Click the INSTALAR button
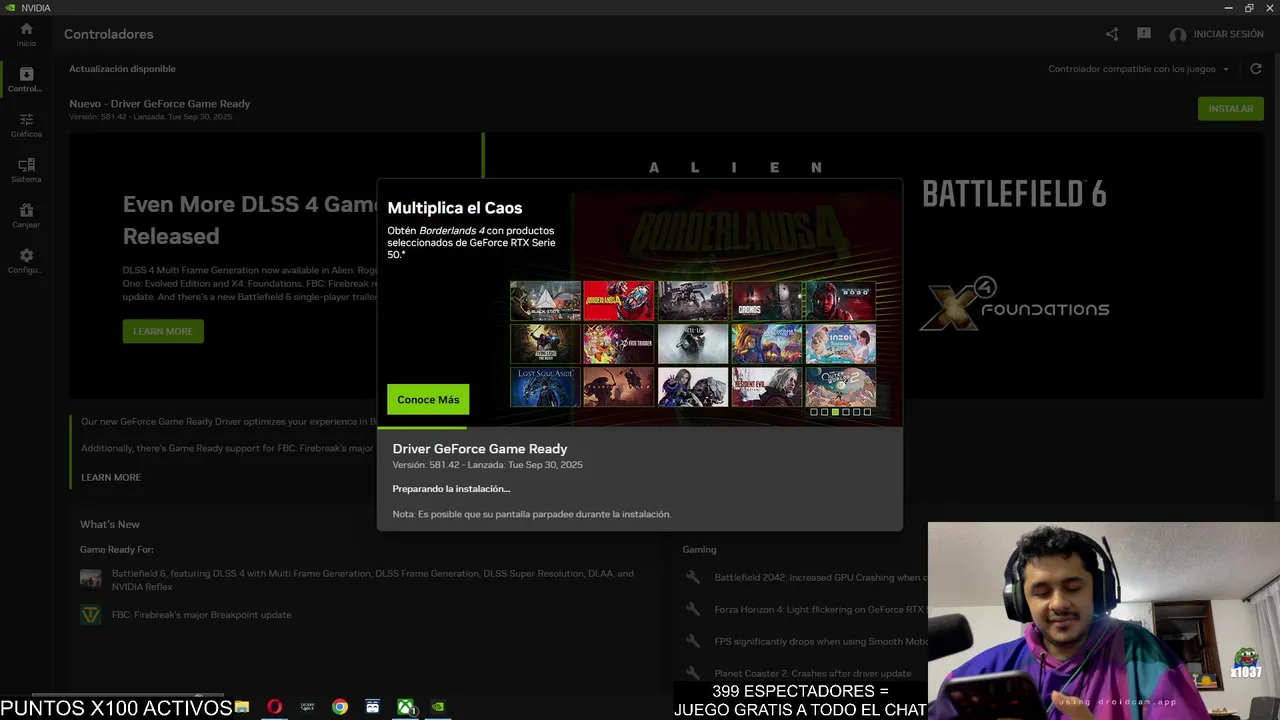The width and height of the screenshot is (1280, 720). click(x=1231, y=108)
